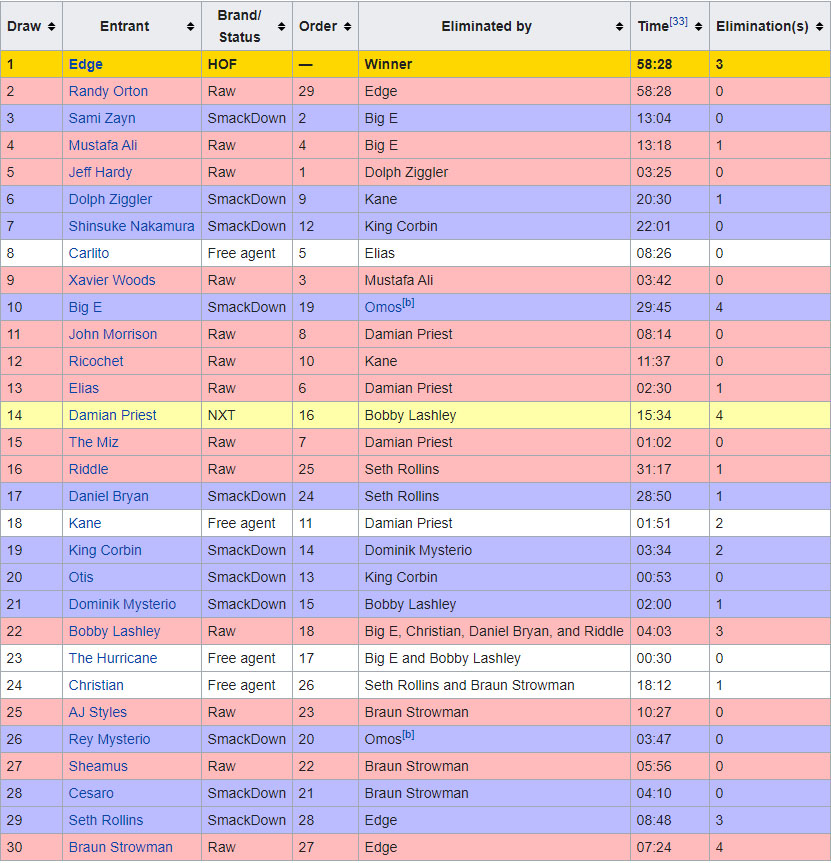The width and height of the screenshot is (831, 863).
Task: Sort table by Draw column arrows
Action: click(51, 26)
